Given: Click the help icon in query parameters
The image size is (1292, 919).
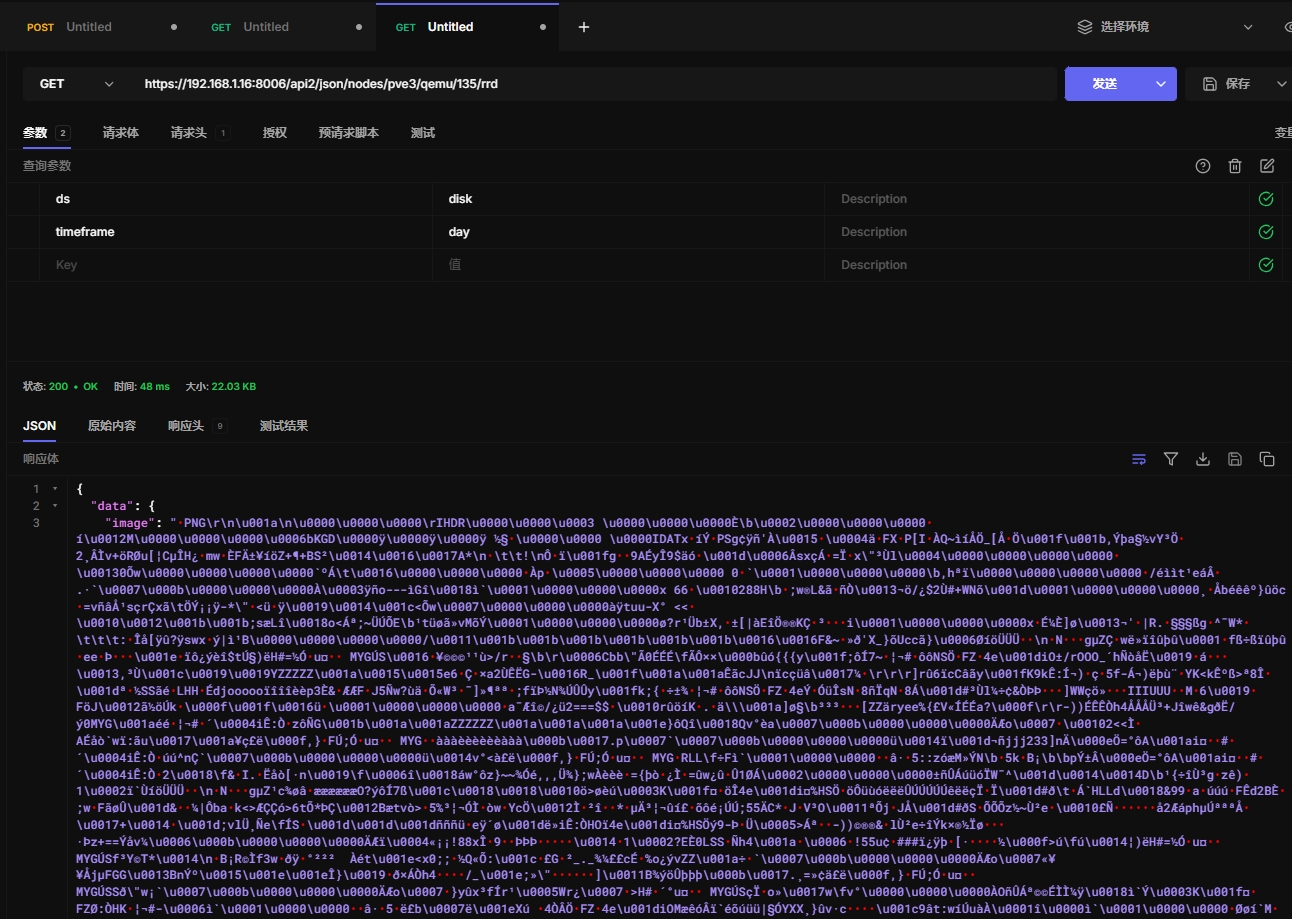Looking at the screenshot, I should tap(1203, 166).
